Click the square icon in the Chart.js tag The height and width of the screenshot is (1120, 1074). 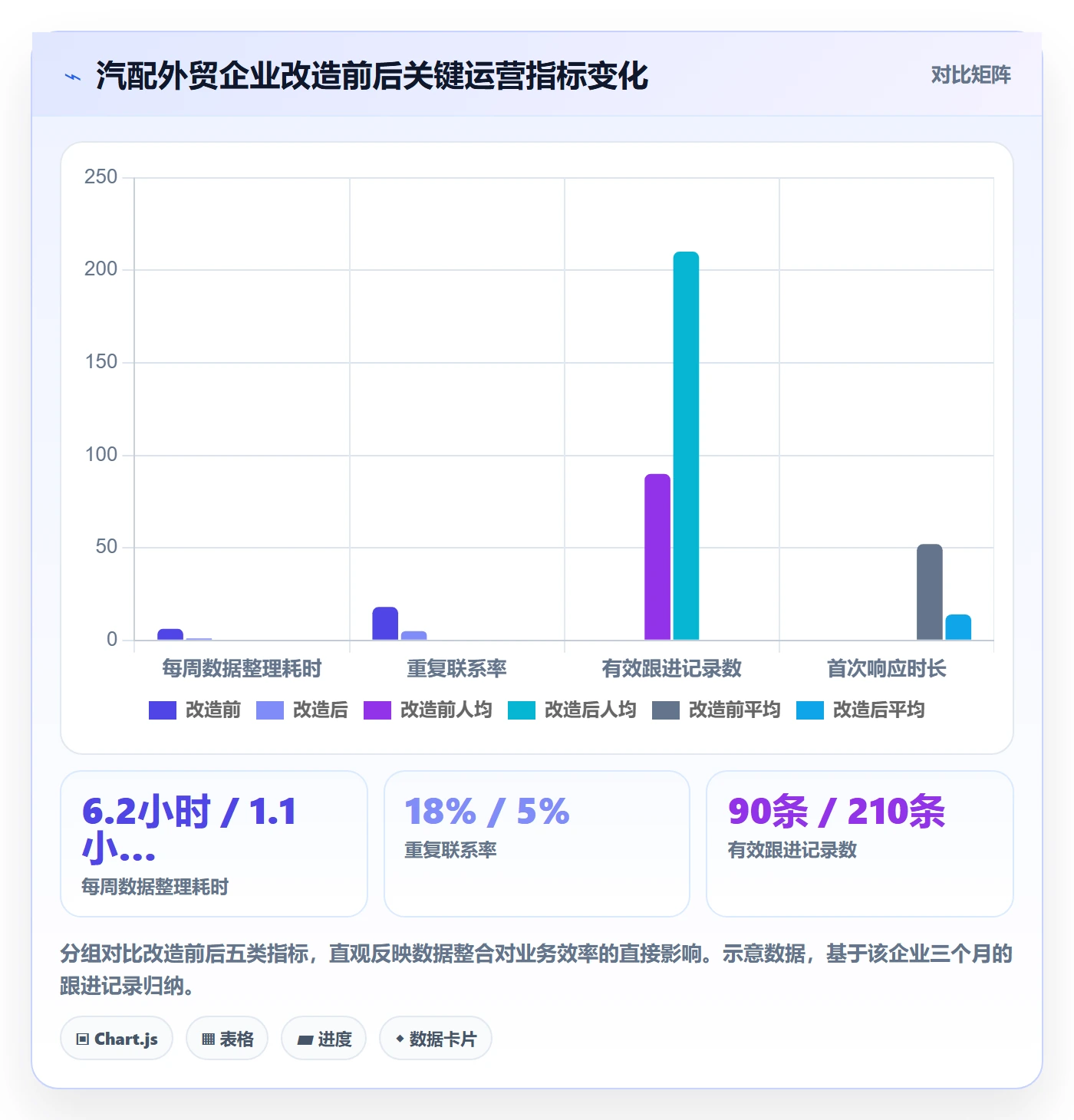point(83,1039)
